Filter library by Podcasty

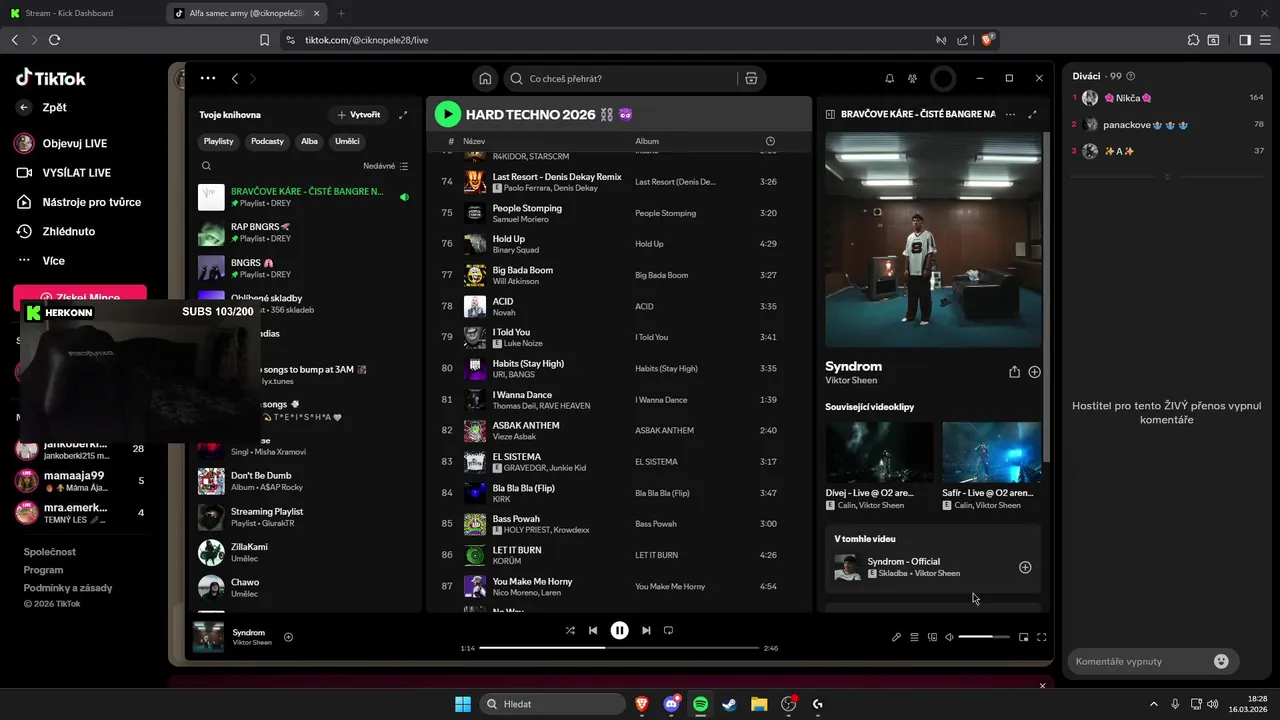coord(267,141)
